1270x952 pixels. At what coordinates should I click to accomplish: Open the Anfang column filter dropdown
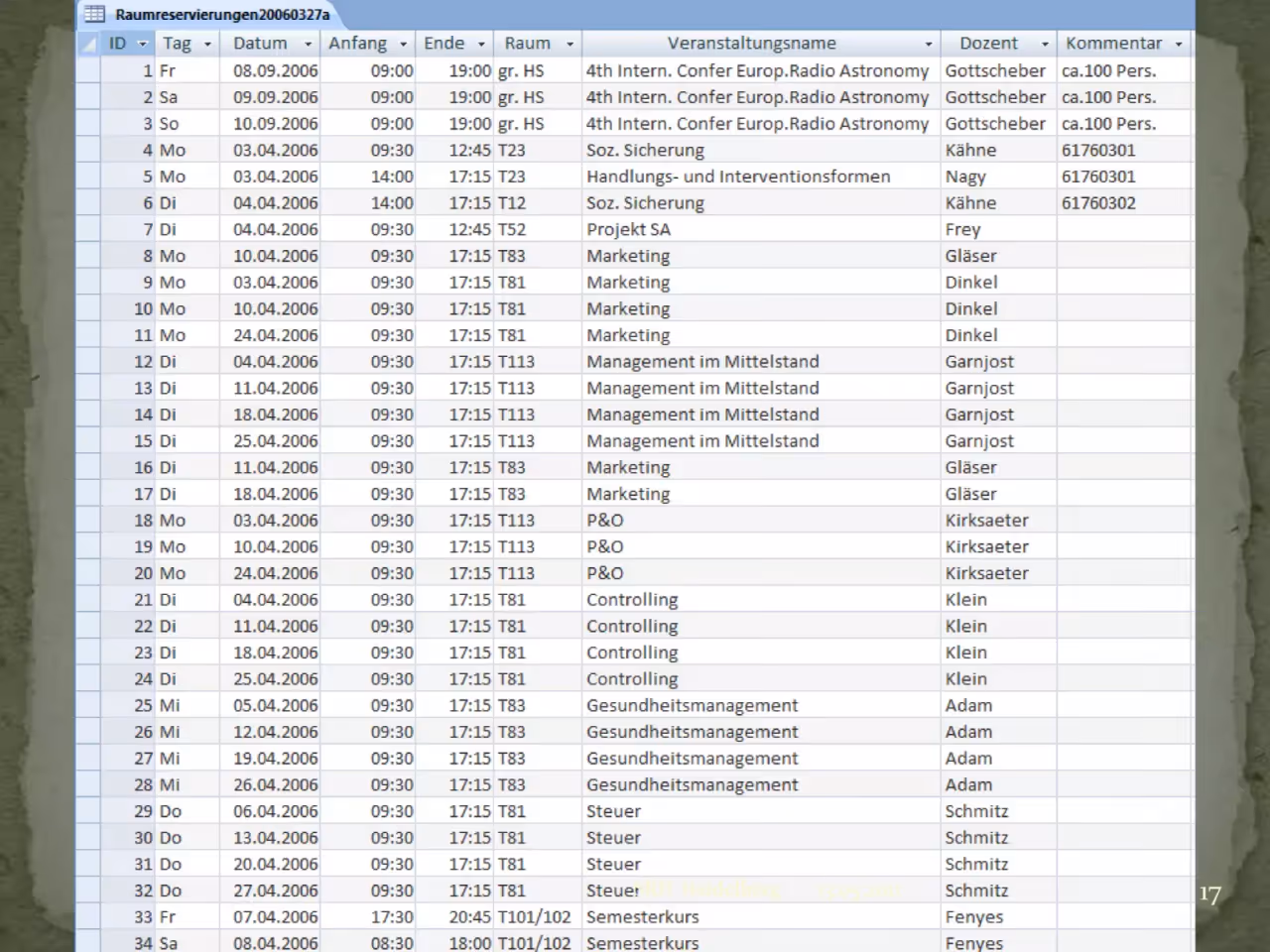[403, 44]
